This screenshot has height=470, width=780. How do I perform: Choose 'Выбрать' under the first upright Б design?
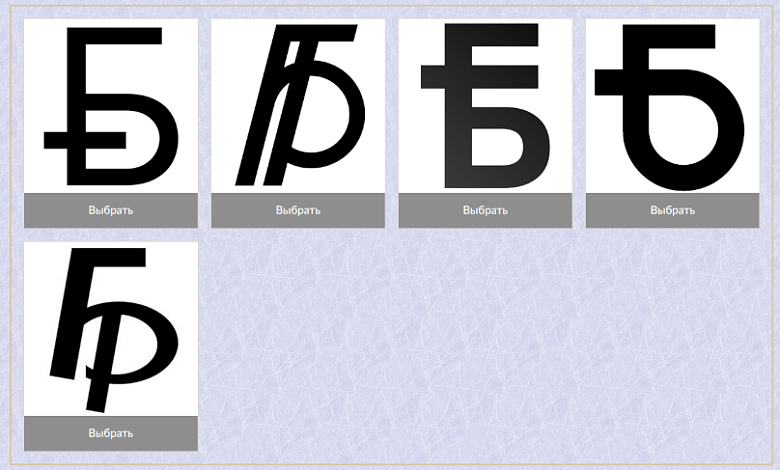click(x=111, y=210)
